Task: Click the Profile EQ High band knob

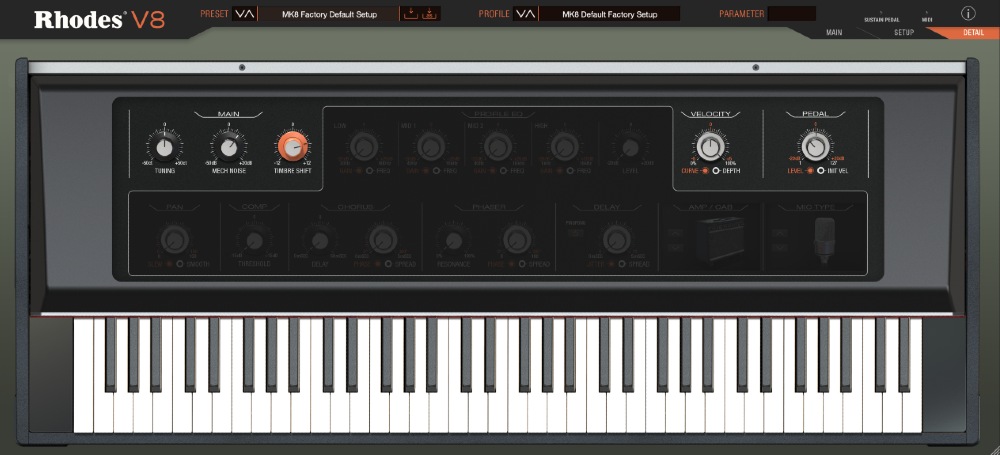Action: (564, 147)
